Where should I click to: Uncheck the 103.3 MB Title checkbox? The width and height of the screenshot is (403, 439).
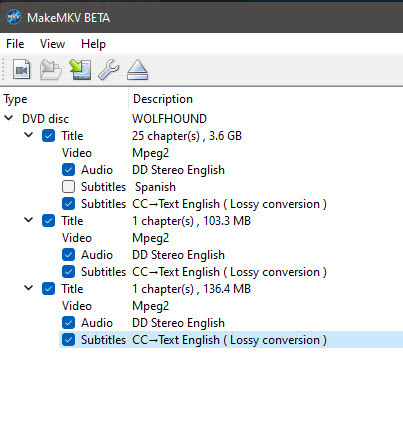[49, 221]
